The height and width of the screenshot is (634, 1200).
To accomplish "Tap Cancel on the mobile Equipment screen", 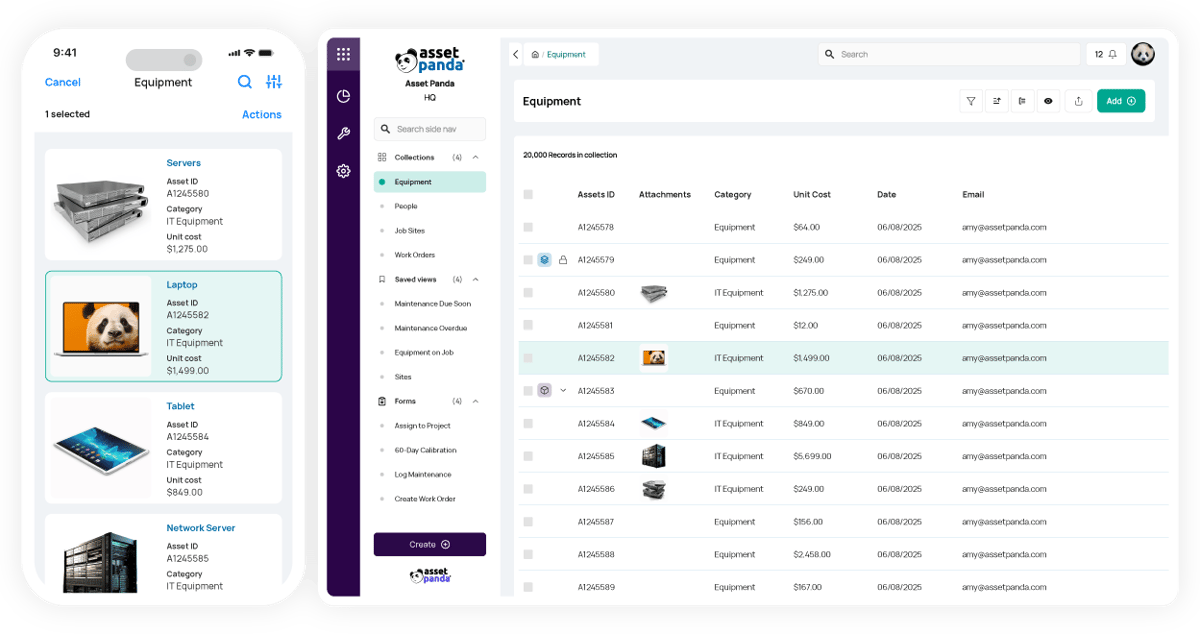I will [x=62, y=82].
